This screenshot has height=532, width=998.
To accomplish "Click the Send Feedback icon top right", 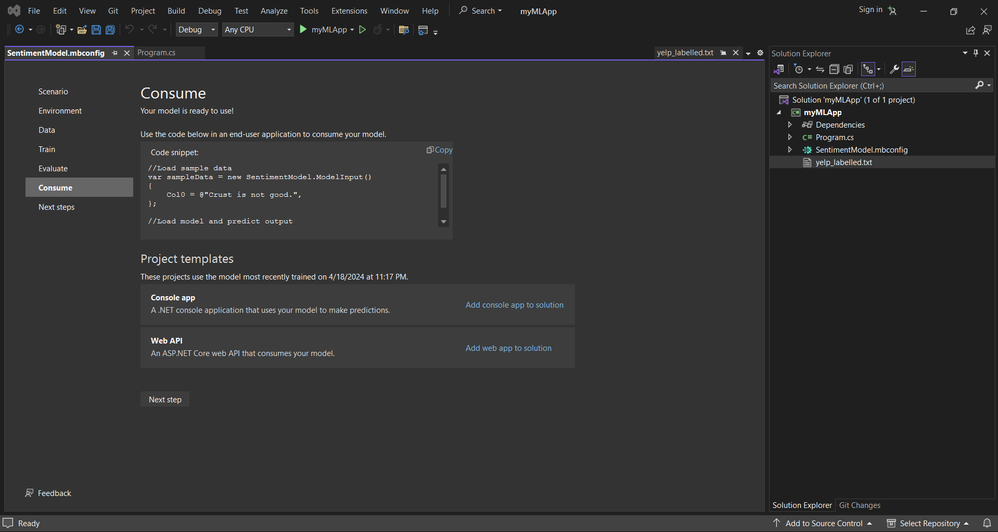I will [987, 30].
